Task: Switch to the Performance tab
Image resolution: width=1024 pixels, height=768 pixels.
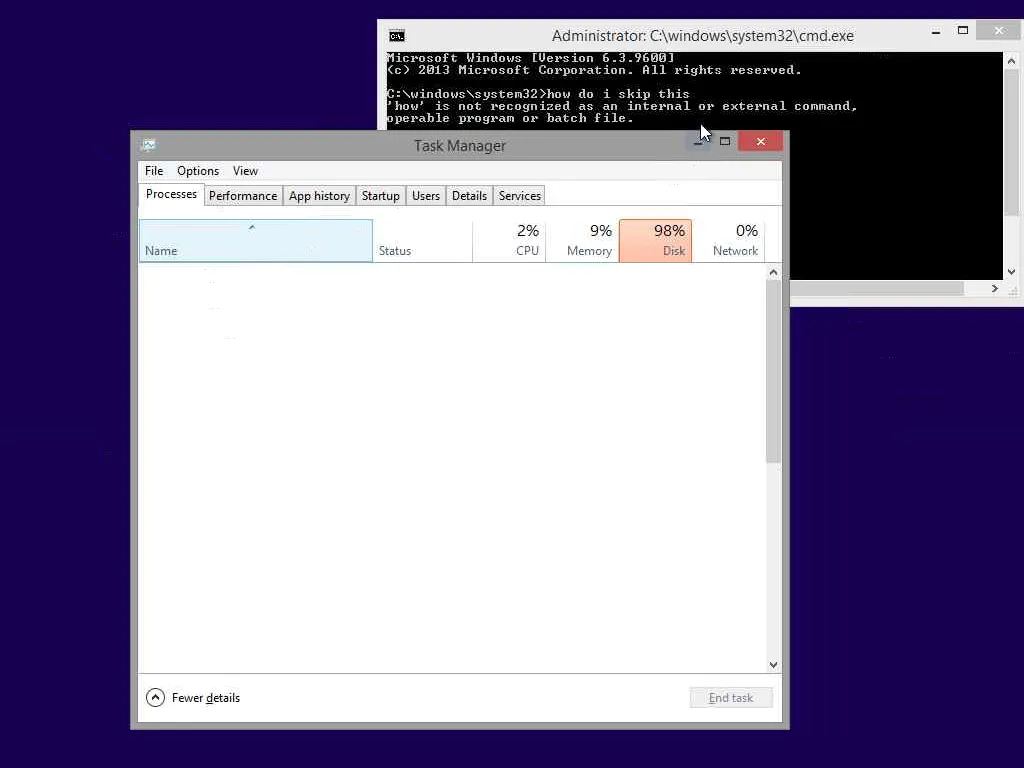Action: click(x=243, y=196)
